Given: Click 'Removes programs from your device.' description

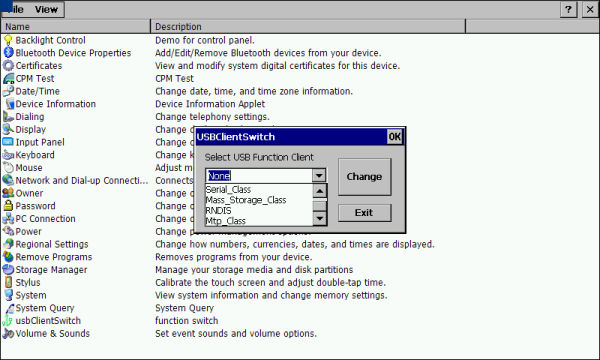Looking at the screenshot, I should click(x=233, y=257).
